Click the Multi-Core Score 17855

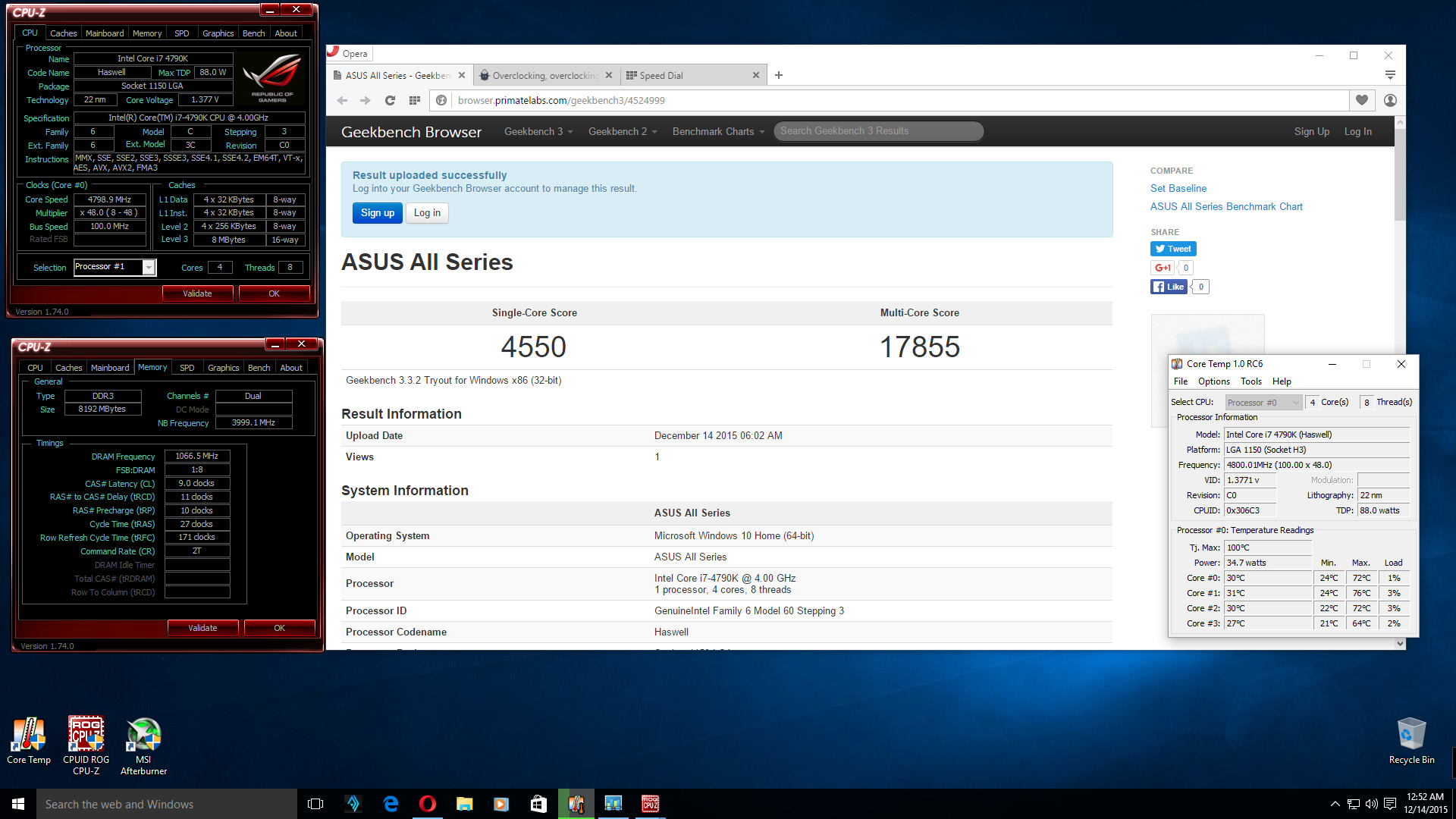[919, 347]
